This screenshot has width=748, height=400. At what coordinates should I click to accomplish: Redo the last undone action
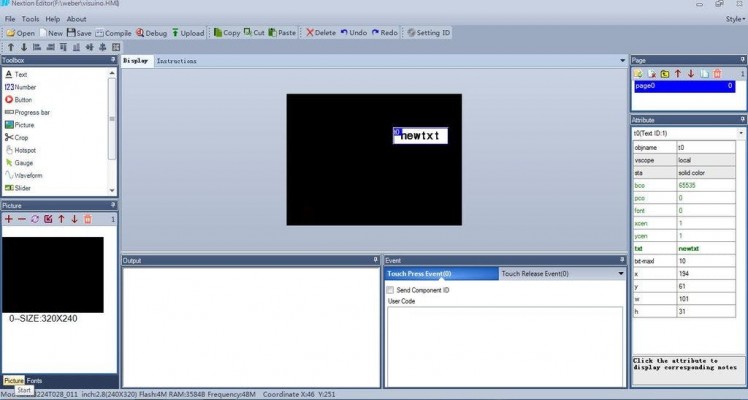(x=384, y=33)
